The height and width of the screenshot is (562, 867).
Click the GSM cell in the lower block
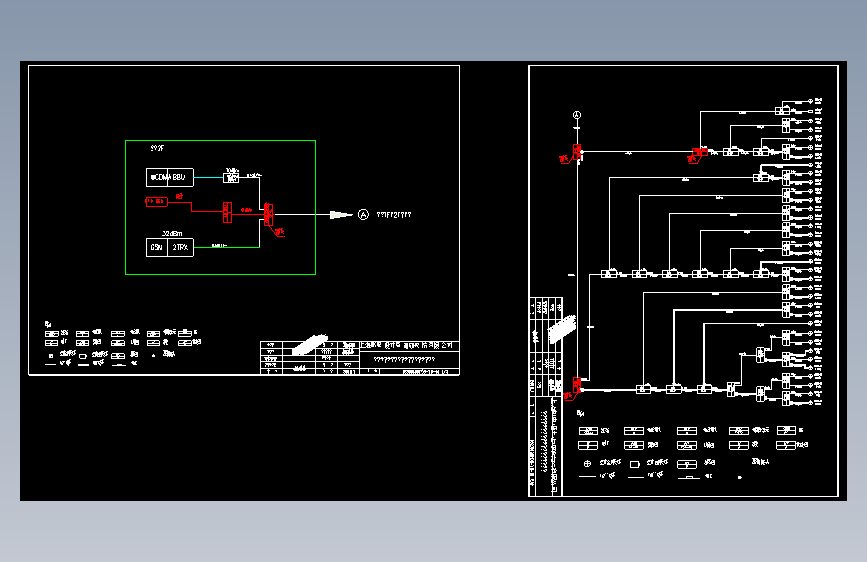156,247
